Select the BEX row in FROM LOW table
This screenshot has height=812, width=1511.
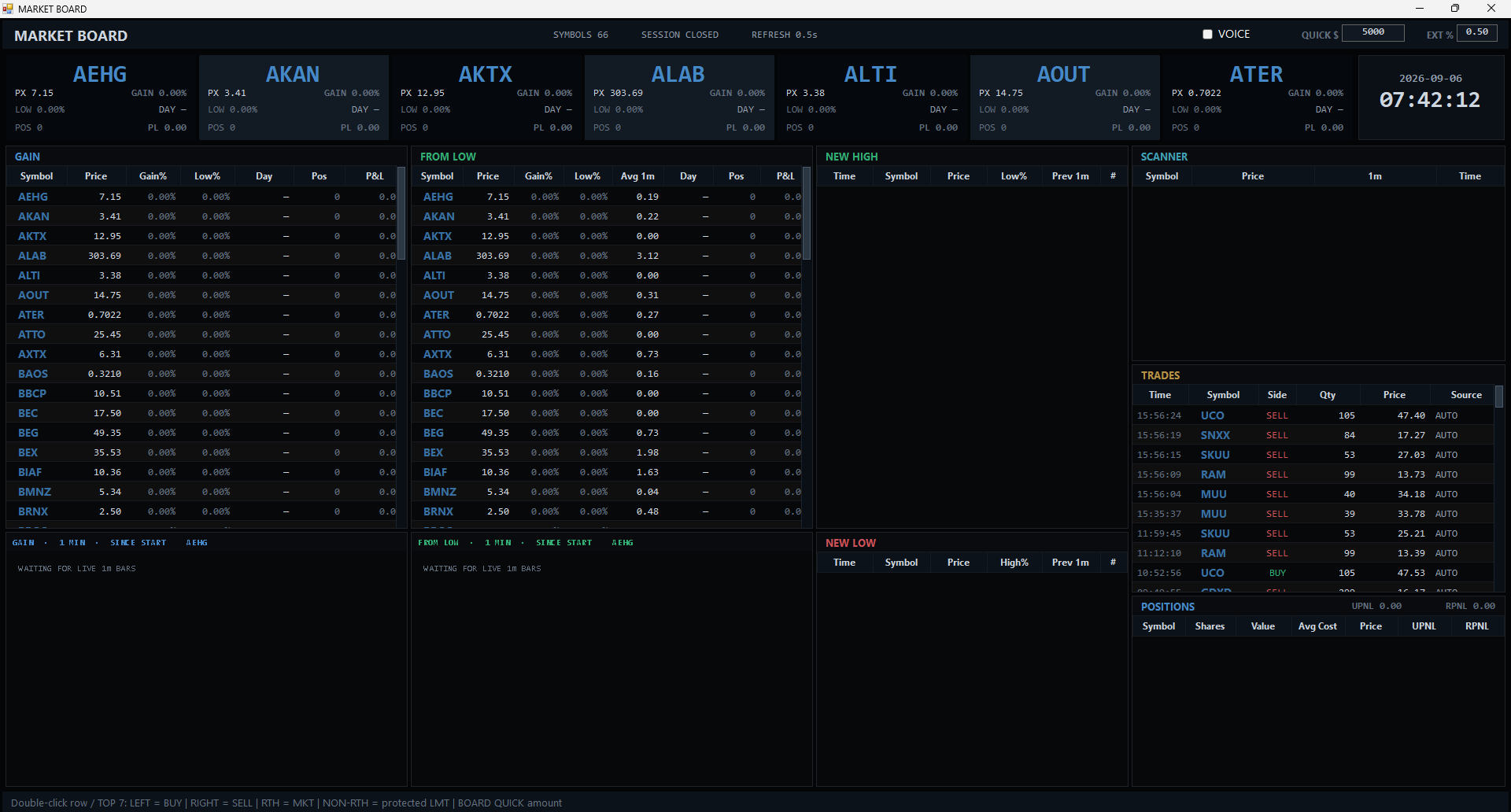[607, 452]
